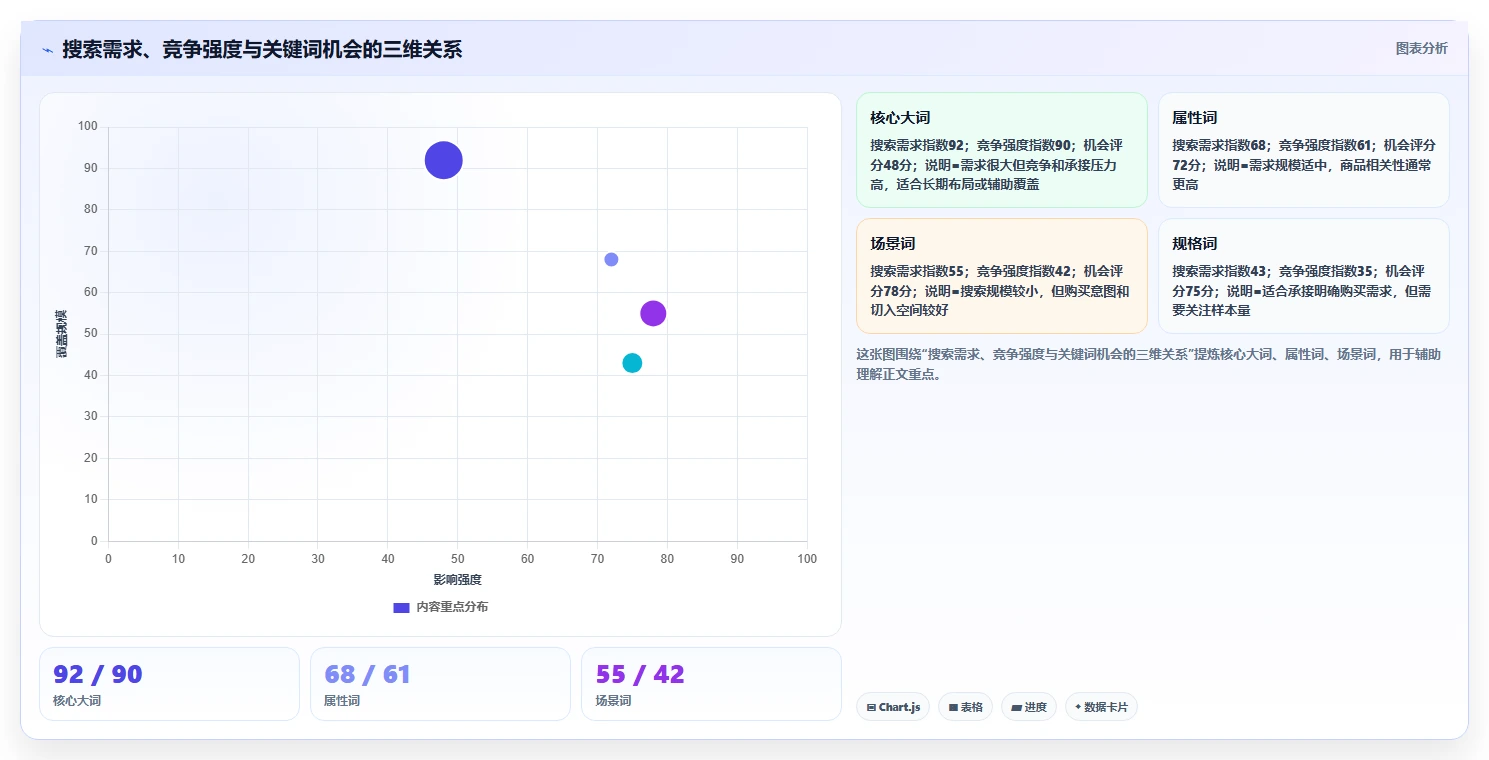Select the large indigo bubble at top
The width and height of the screenshot is (1489, 760).
click(443, 160)
